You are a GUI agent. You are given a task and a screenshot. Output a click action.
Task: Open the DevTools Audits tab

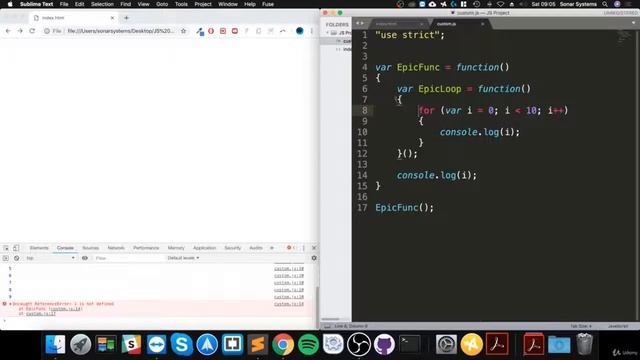pyautogui.click(x=256, y=248)
